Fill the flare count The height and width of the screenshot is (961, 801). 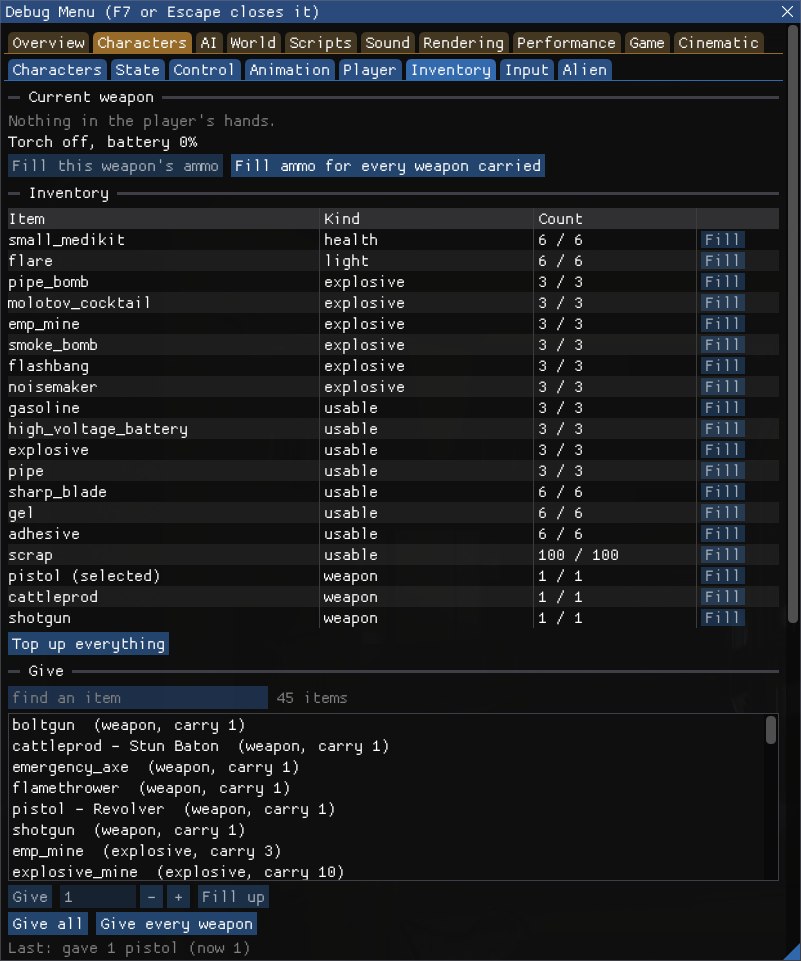click(x=723, y=260)
